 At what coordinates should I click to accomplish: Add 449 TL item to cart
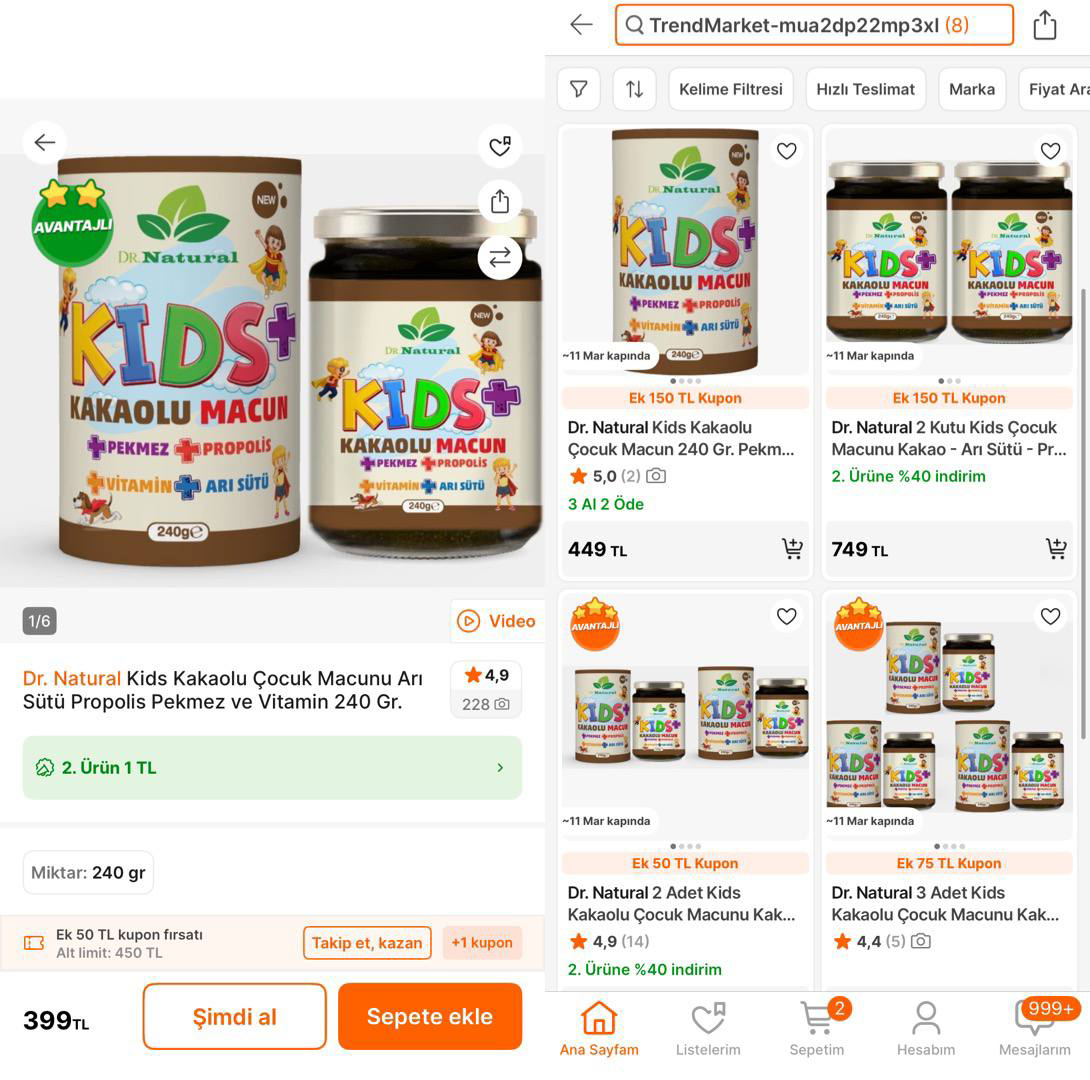pyautogui.click(x=792, y=548)
